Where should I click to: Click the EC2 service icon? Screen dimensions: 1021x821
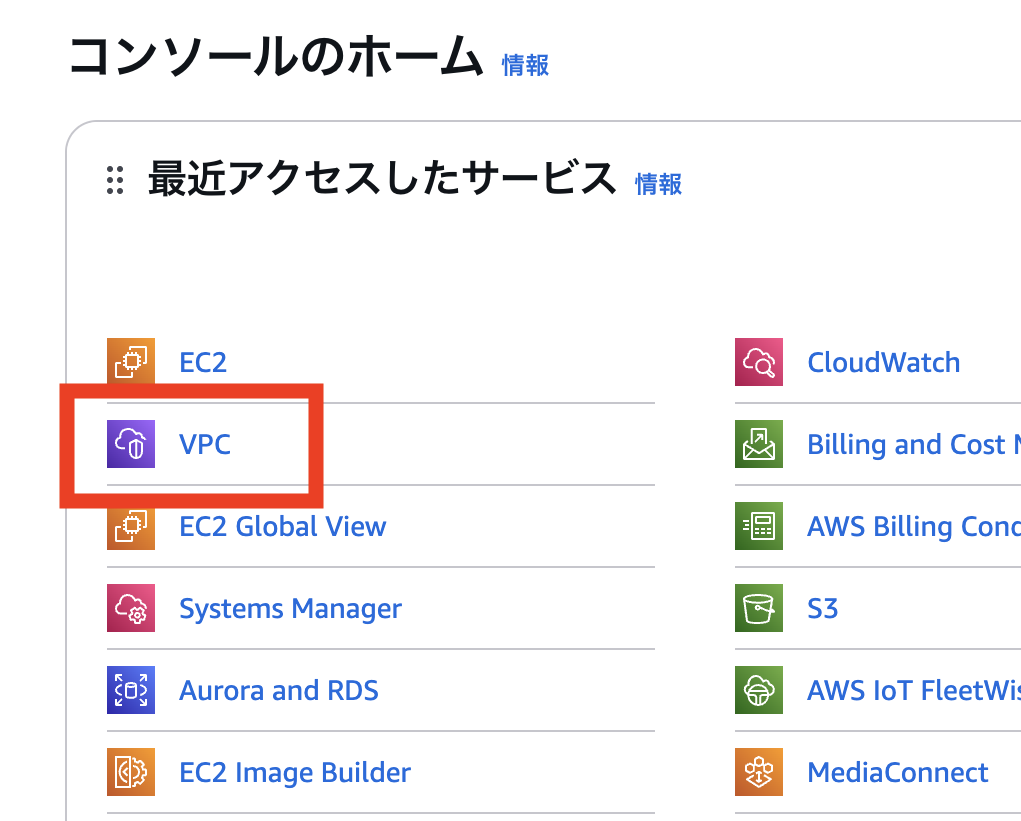130,362
